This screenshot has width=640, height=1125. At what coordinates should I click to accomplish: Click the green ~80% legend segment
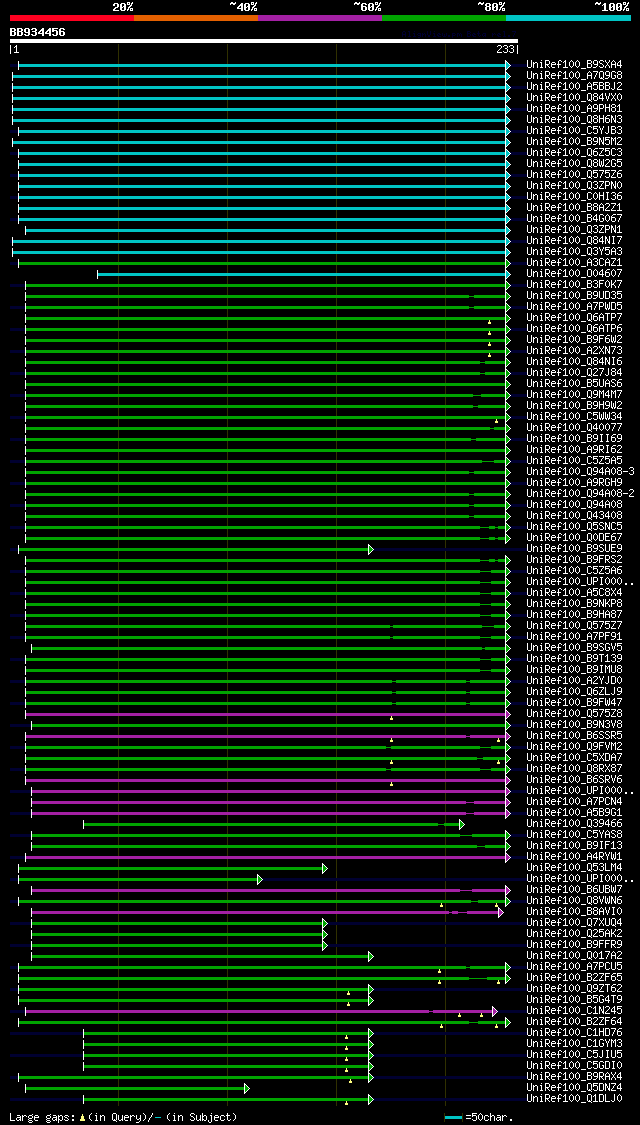(444, 17)
